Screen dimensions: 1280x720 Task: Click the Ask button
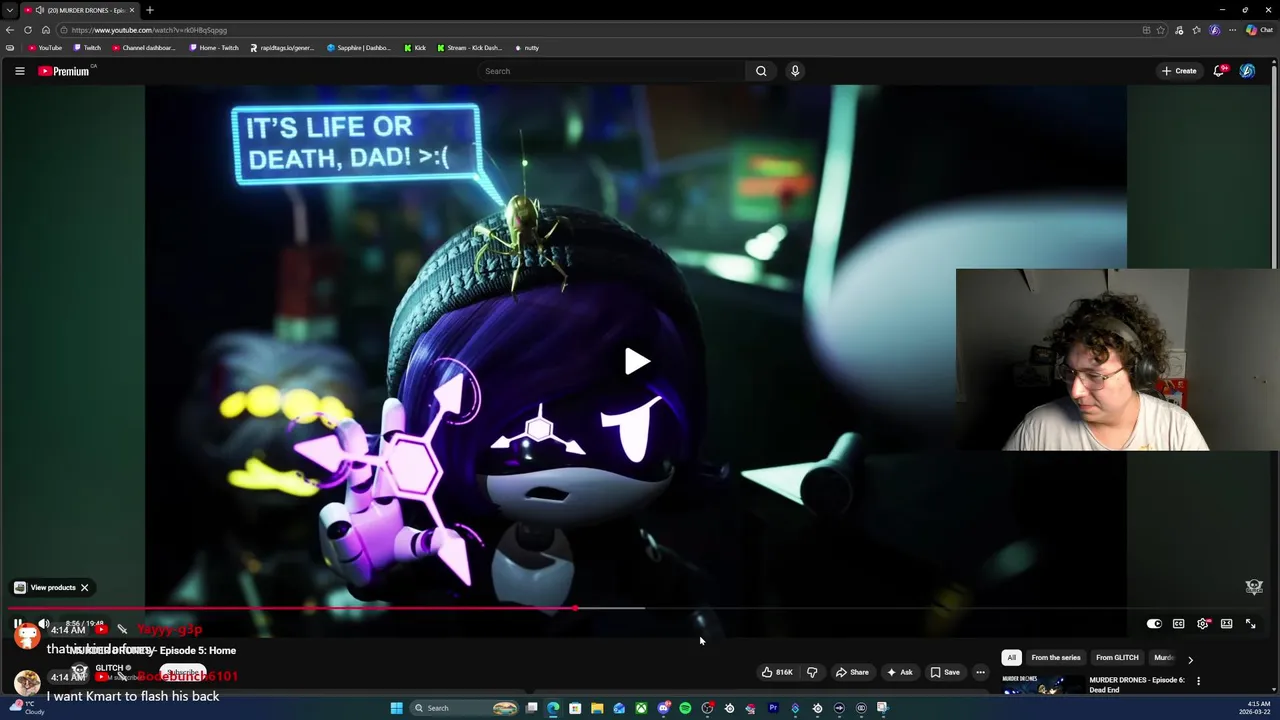(899, 672)
